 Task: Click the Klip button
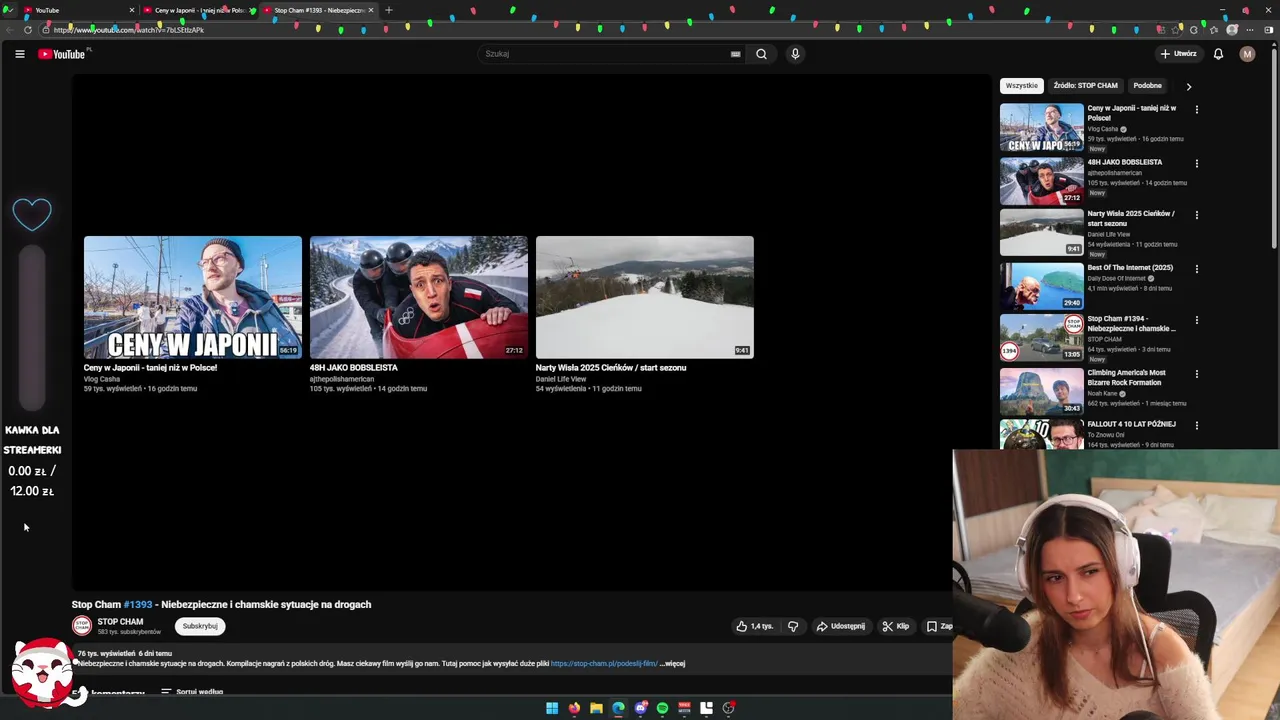click(x=895, y=626)
